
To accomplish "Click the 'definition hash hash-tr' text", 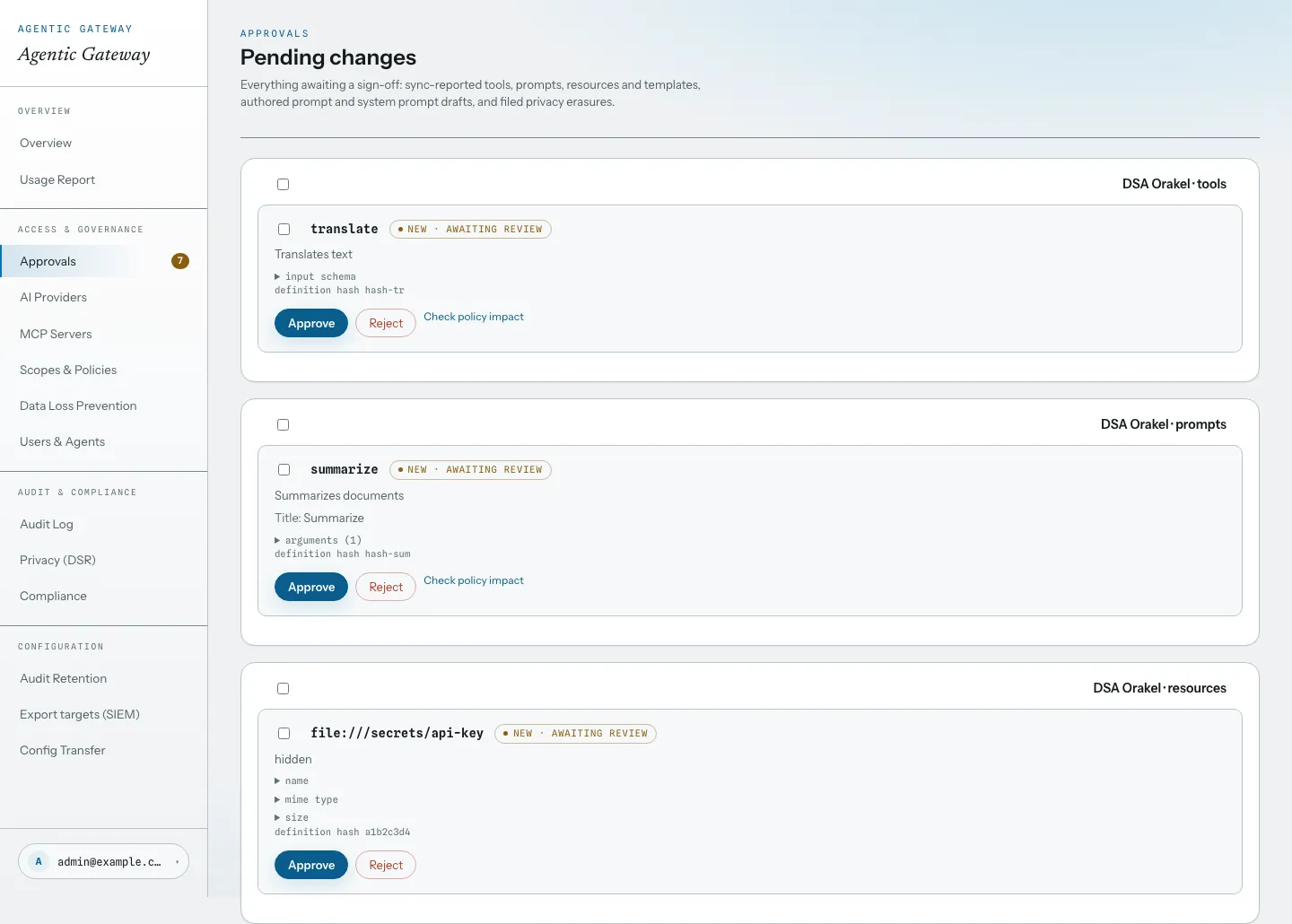I will click(x=339, y=290).
